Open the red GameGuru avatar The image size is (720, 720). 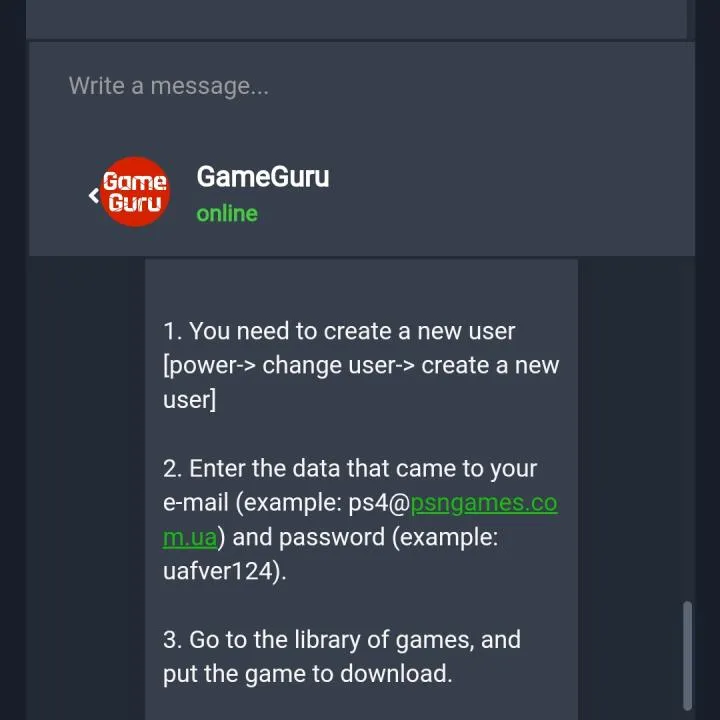[x=135, y=191]
